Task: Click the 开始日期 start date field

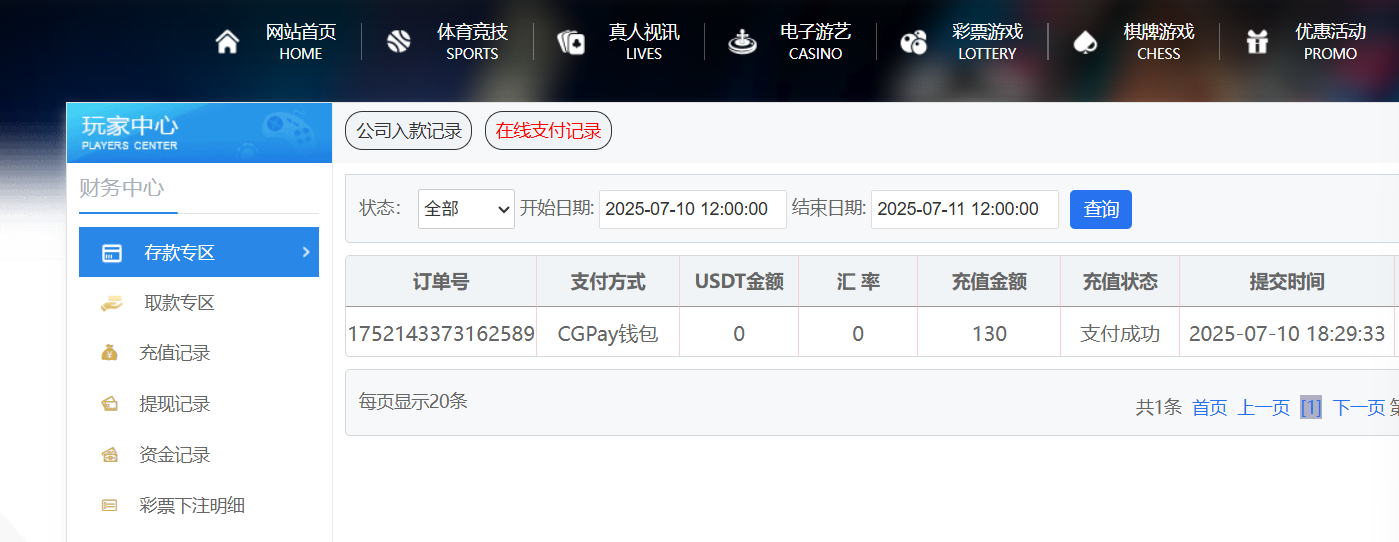Action: click(692, 209)
